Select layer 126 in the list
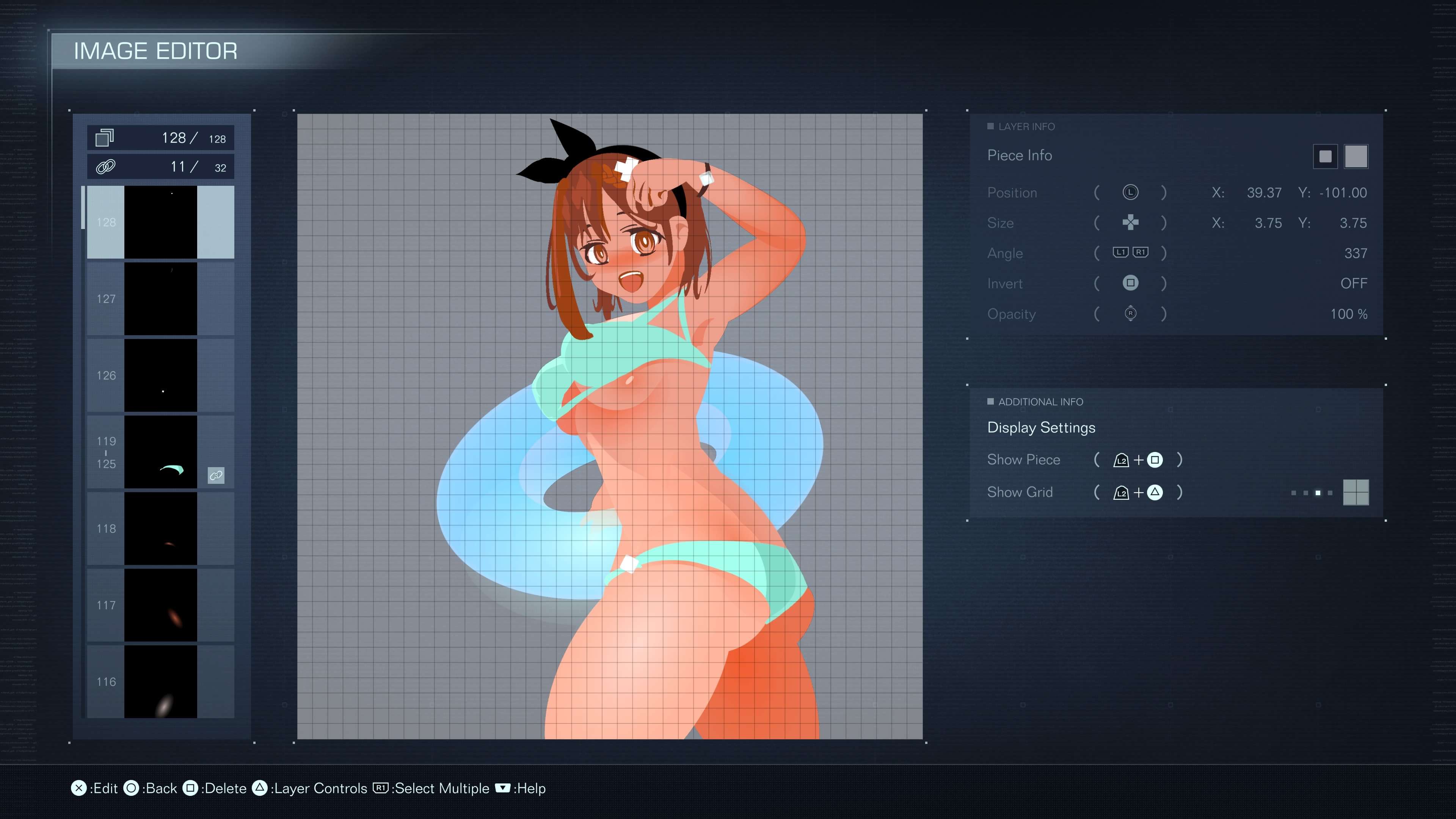The width and height of the screenshot is (1456, 819). tap(160, 375)
